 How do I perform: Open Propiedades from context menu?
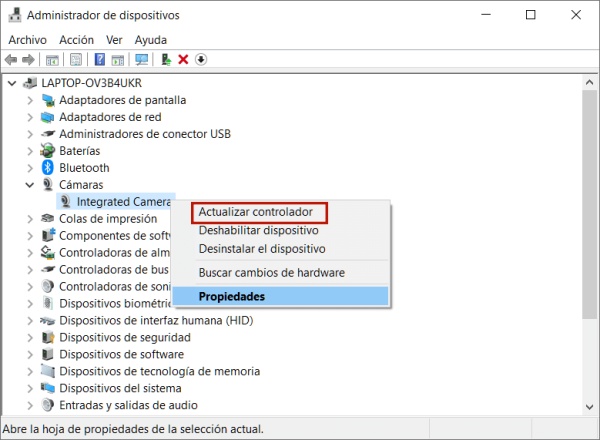[x=280, y=296]
